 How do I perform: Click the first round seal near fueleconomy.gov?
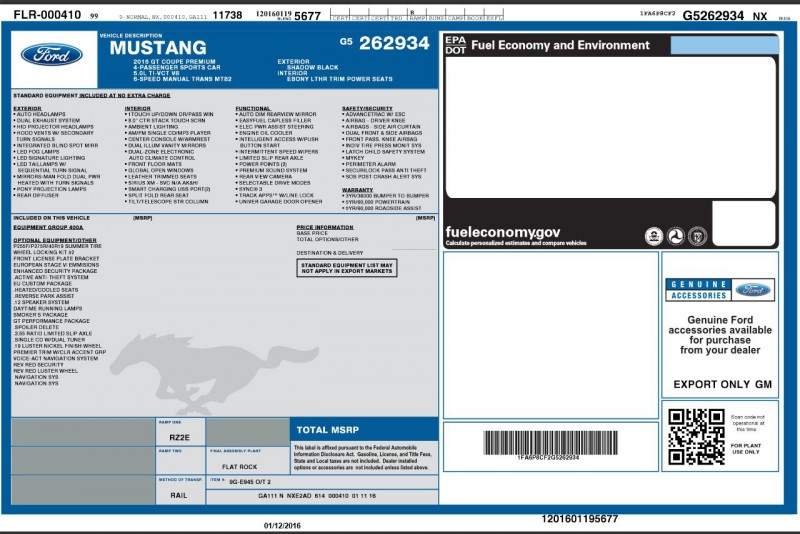(x=654, y=236)
